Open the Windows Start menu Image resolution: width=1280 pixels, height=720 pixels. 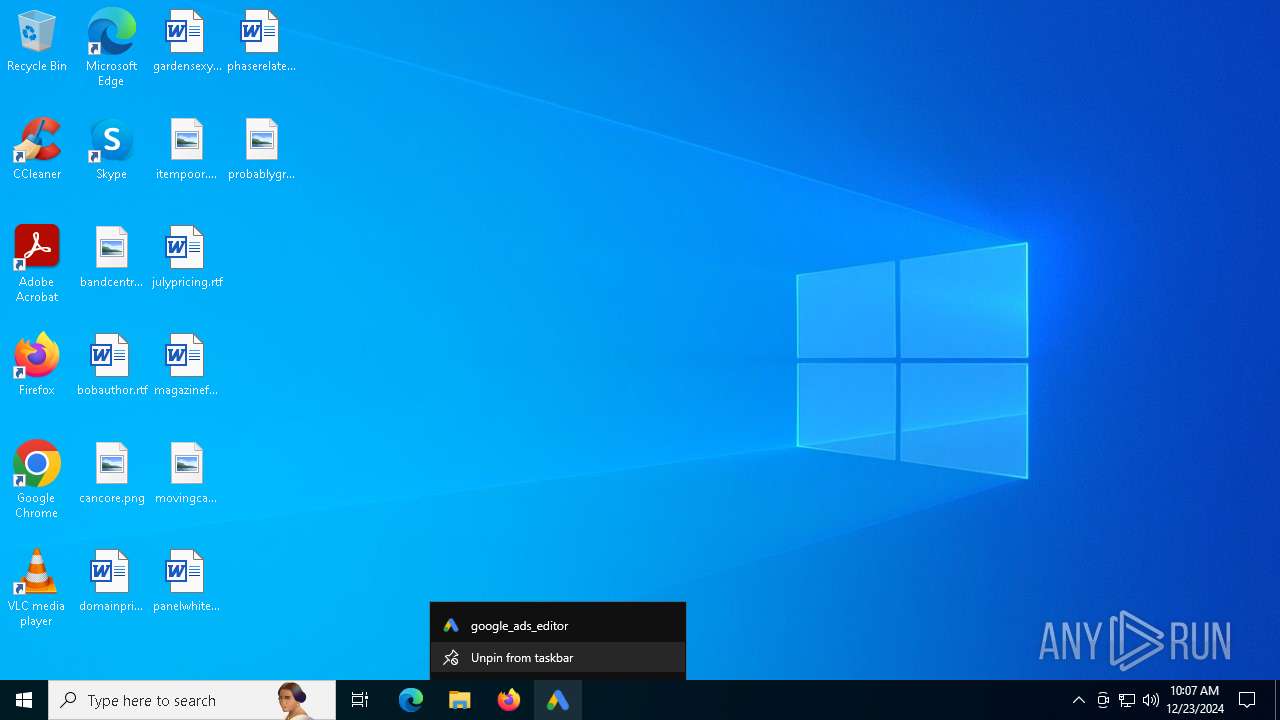point(24,700)
